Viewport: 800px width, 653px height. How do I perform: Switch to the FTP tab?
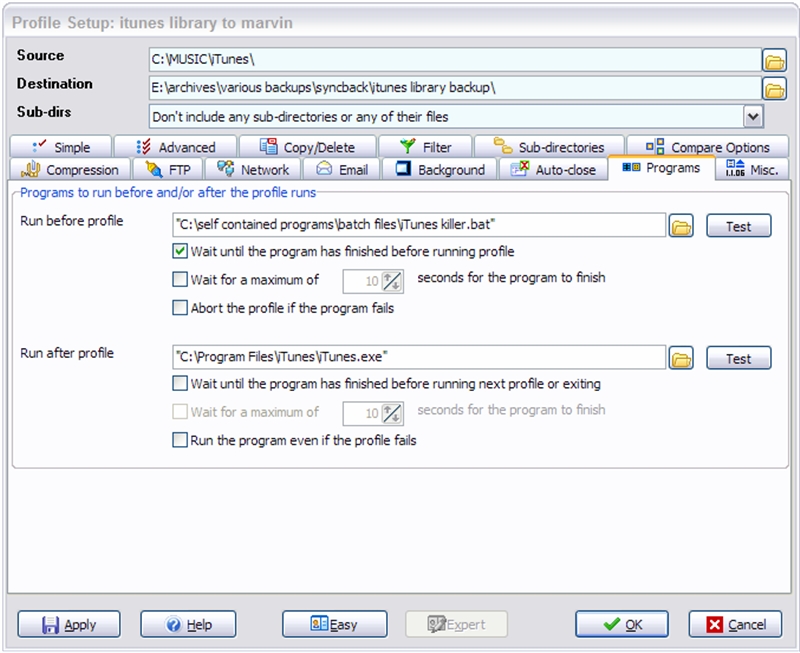(x=168, y=169)
